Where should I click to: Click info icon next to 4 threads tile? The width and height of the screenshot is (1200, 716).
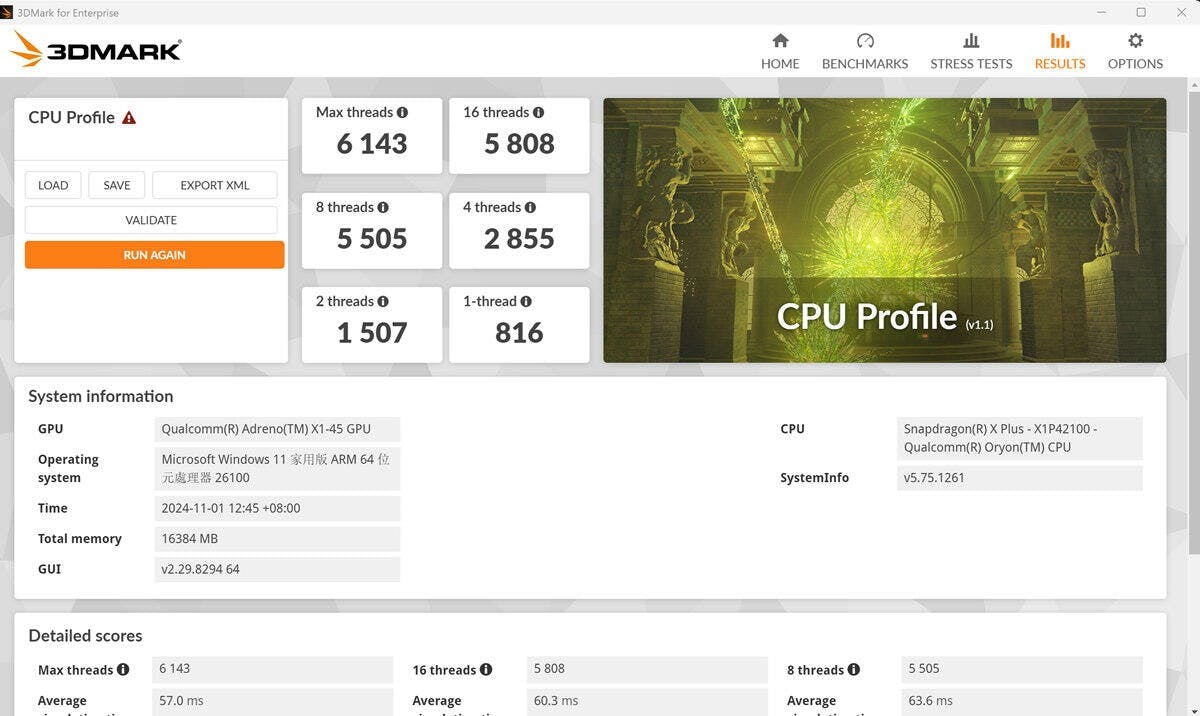point(530,207)
